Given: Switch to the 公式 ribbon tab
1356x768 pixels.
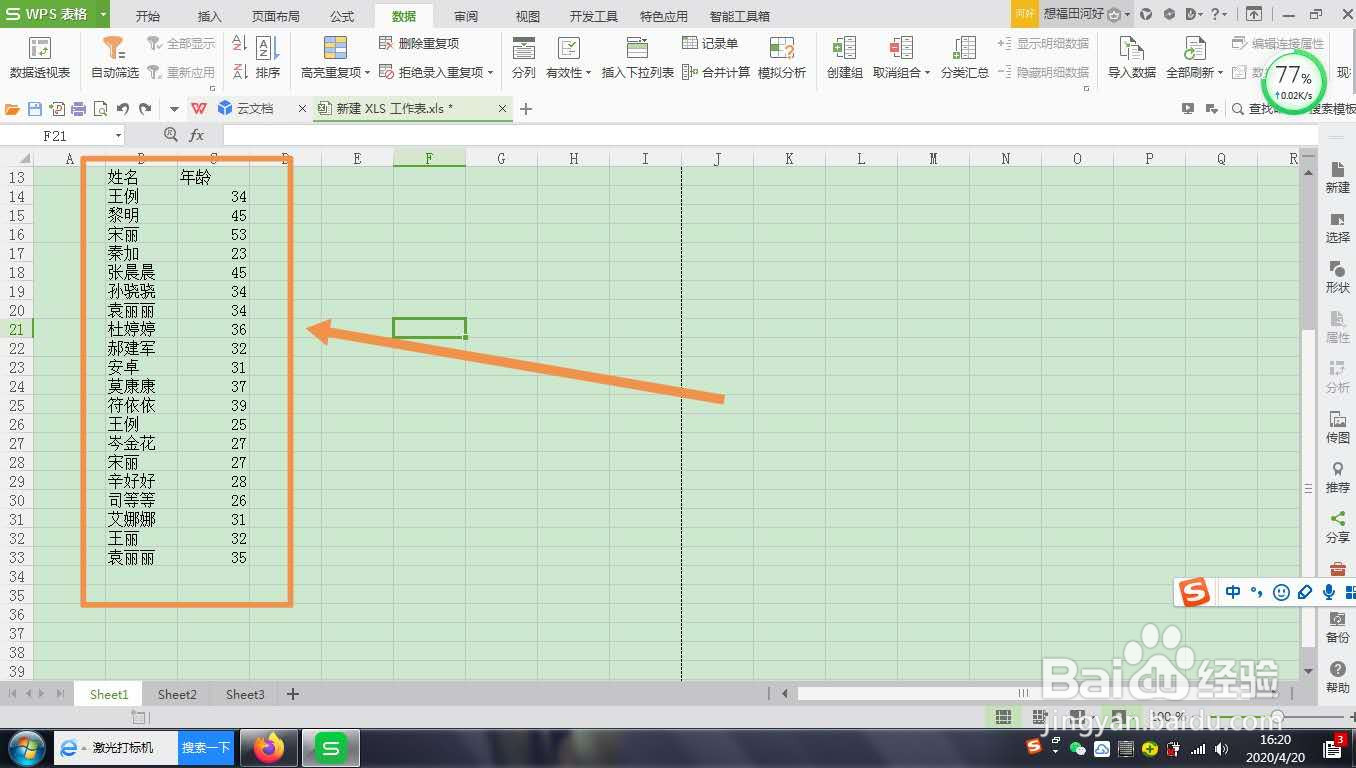Looking at the screenshot, I should tap(342, 16).
